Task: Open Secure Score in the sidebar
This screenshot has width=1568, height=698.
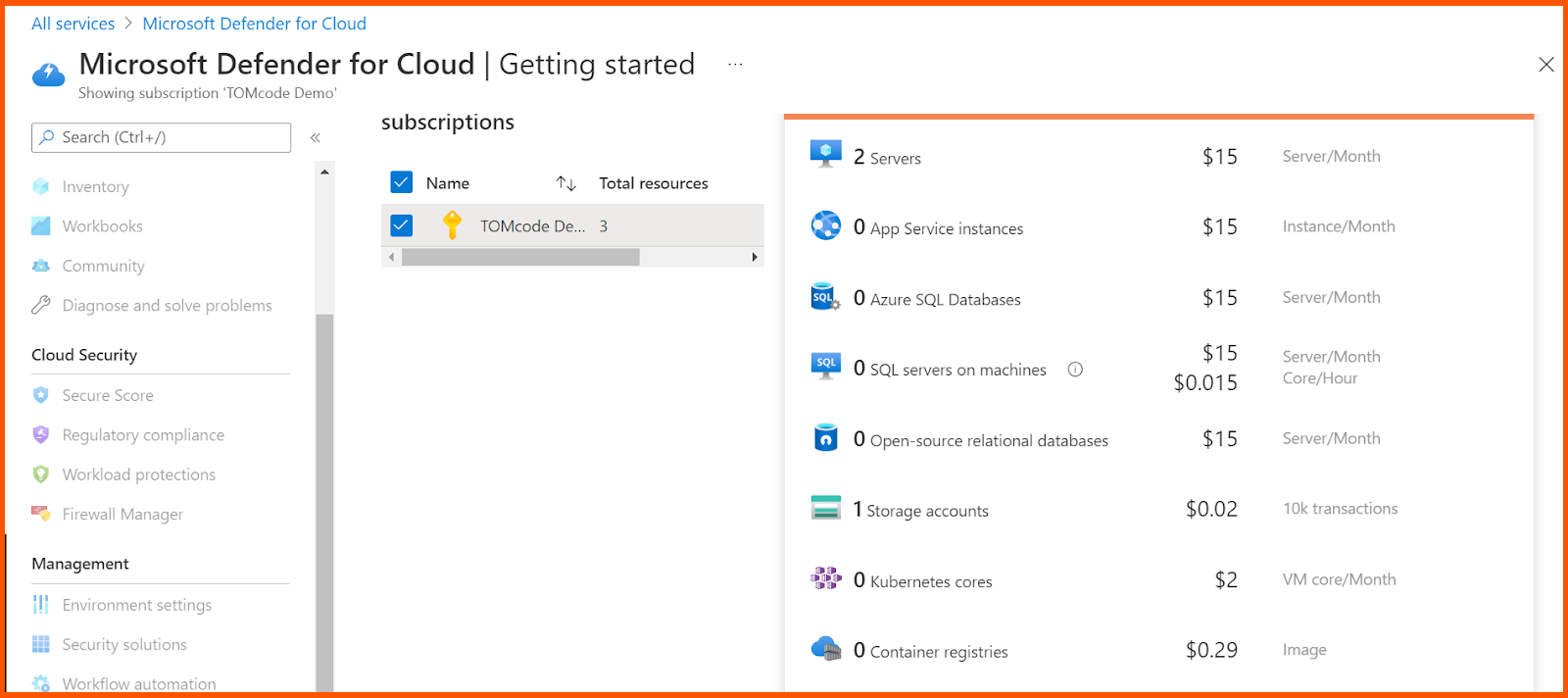Action: point(108,395)
